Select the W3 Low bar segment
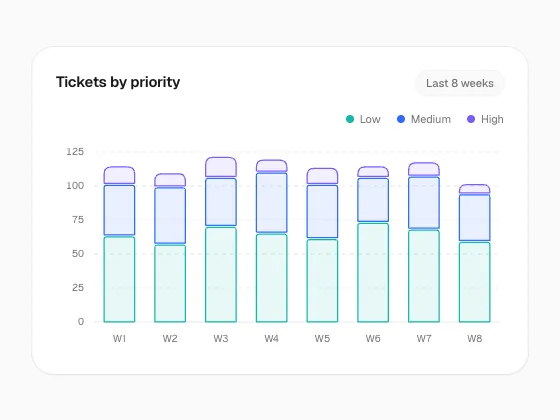The height and width of the screenshot is (420, 560). click(x=221, y=275)
